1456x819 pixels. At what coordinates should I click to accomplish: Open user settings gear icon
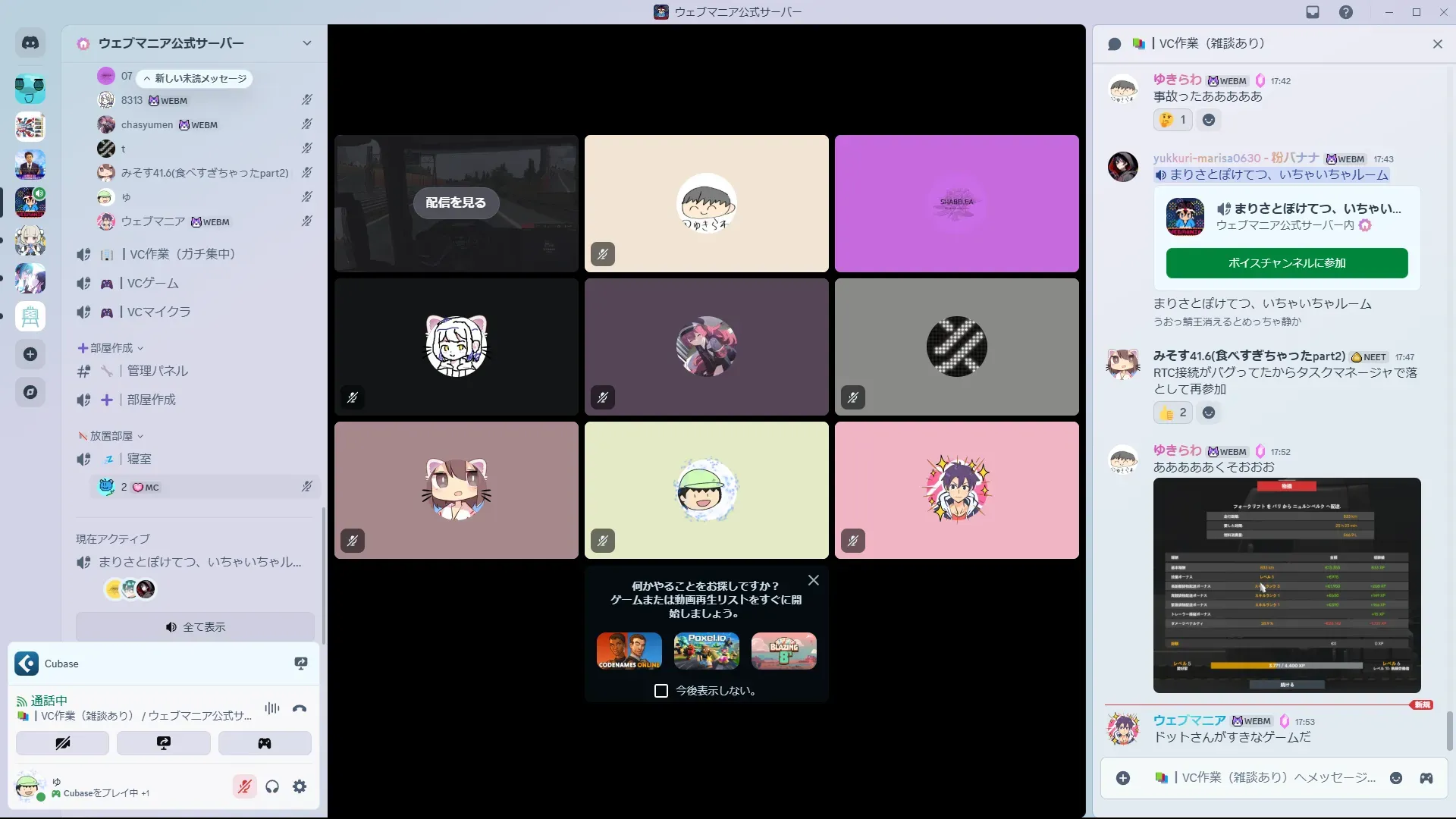(x=300, y=787)
